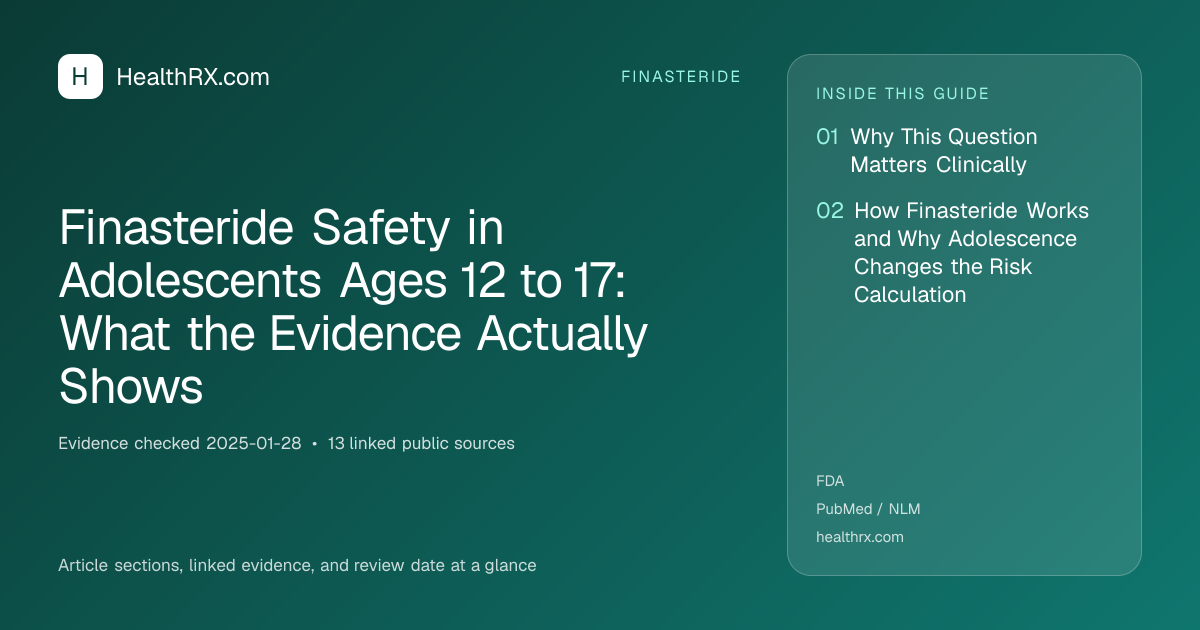Open section 02 How Finasteride Works
Screen dimensions: 1200x630
point(953,253)
